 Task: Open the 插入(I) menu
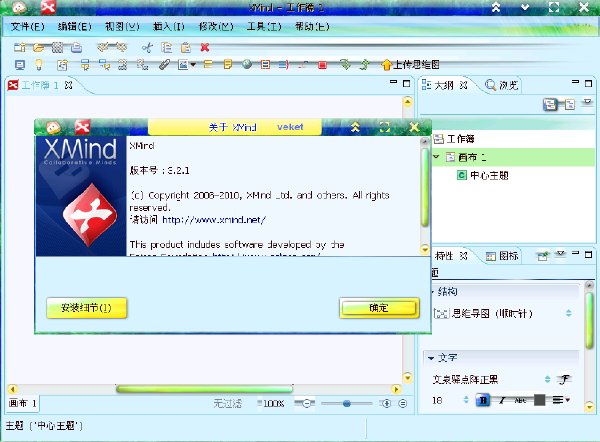click(169, 26)
